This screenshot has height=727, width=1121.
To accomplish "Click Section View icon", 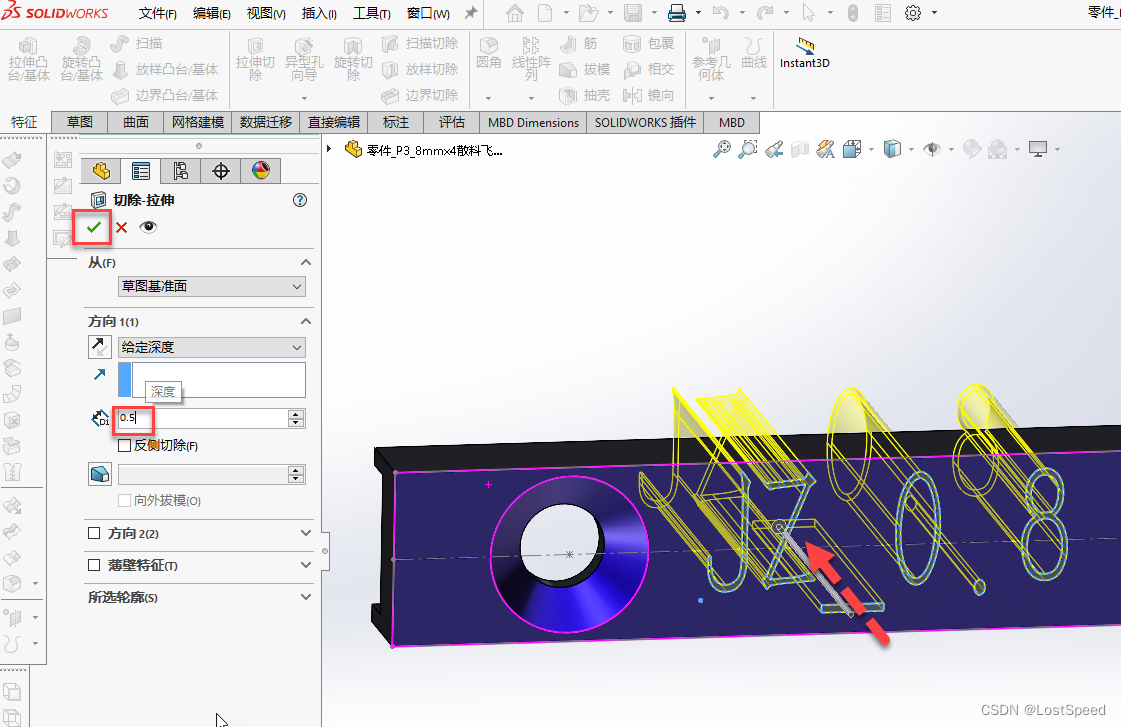I will [799, 149].
